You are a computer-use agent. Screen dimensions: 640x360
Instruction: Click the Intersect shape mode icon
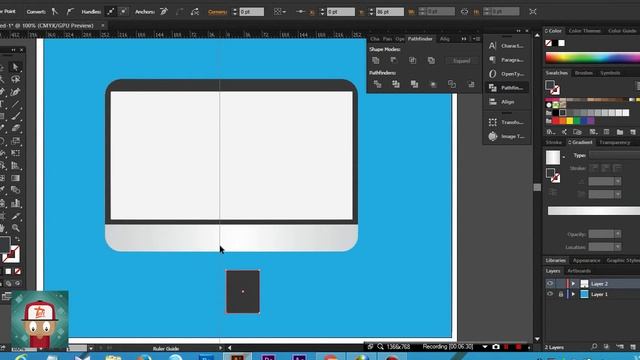[413, 60]
